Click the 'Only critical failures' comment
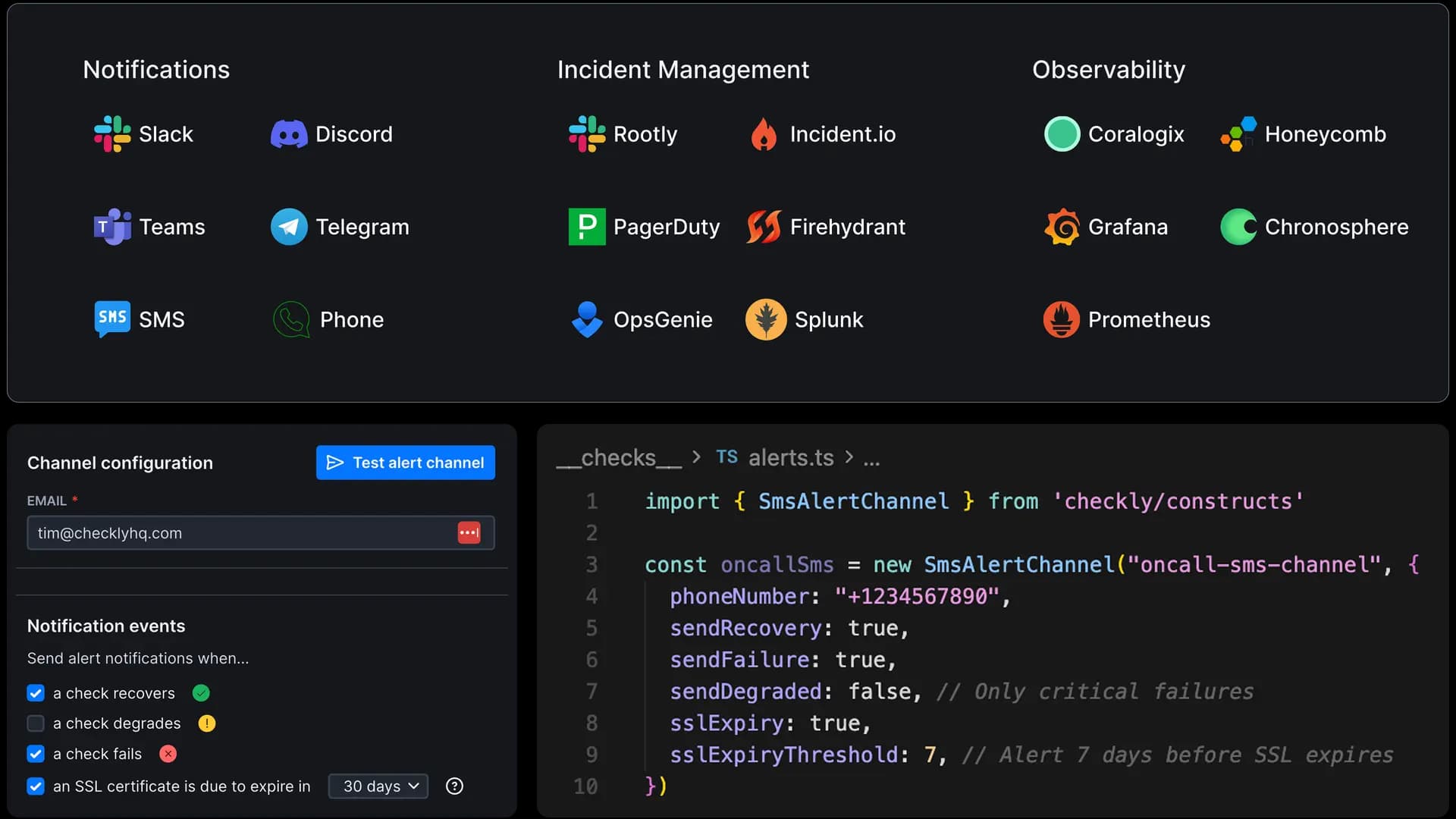The width and height of the screenshot is (1456, 819). coord(1094,692)
